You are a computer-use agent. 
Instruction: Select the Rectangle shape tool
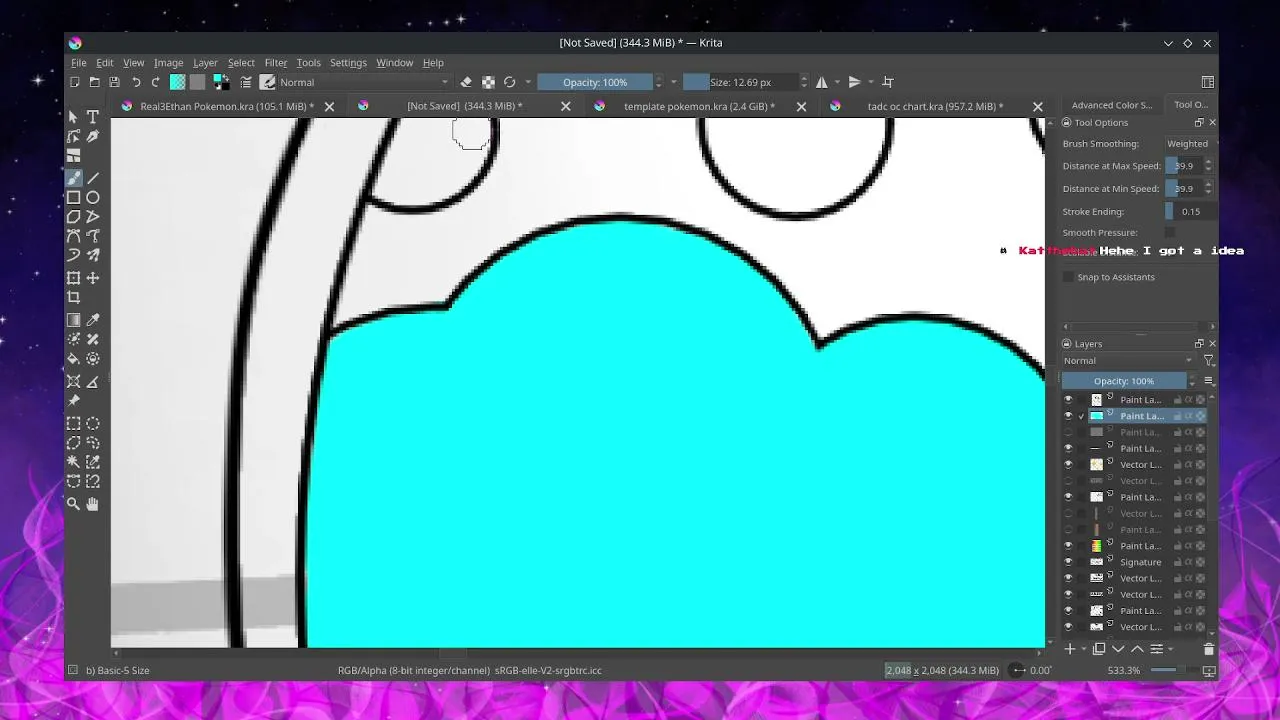[74, 198]
